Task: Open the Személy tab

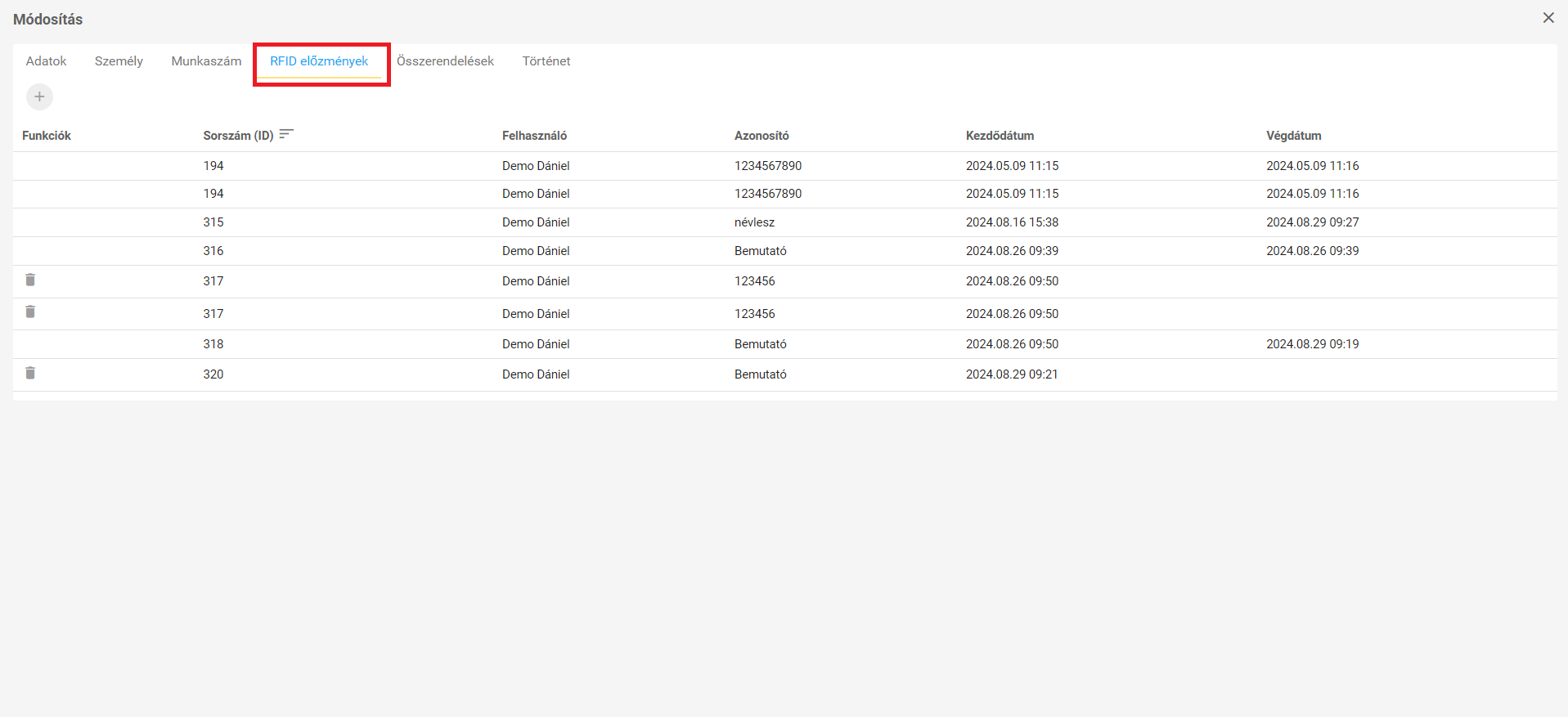Action: click(x=119, y=61)
